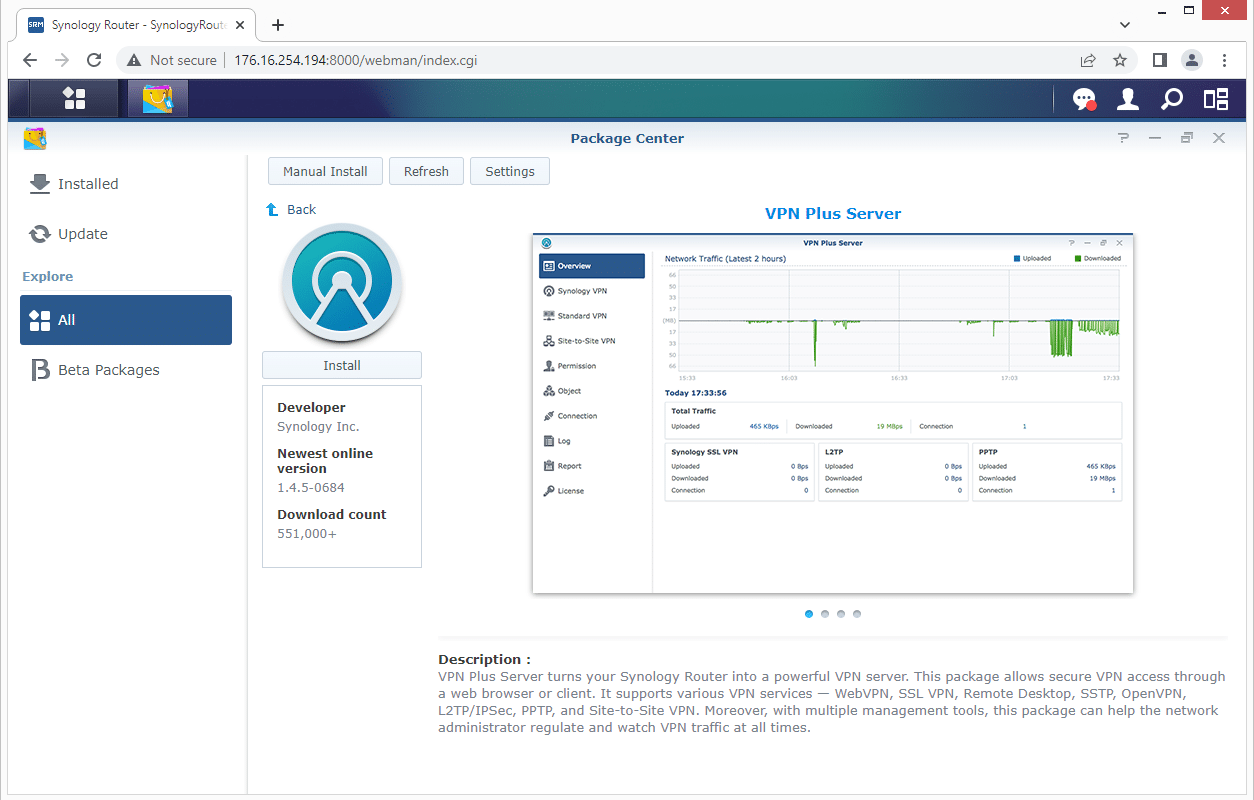Show the second screenshot dot
Viewport: 1254px width, 800px height.
pos(825,614)
